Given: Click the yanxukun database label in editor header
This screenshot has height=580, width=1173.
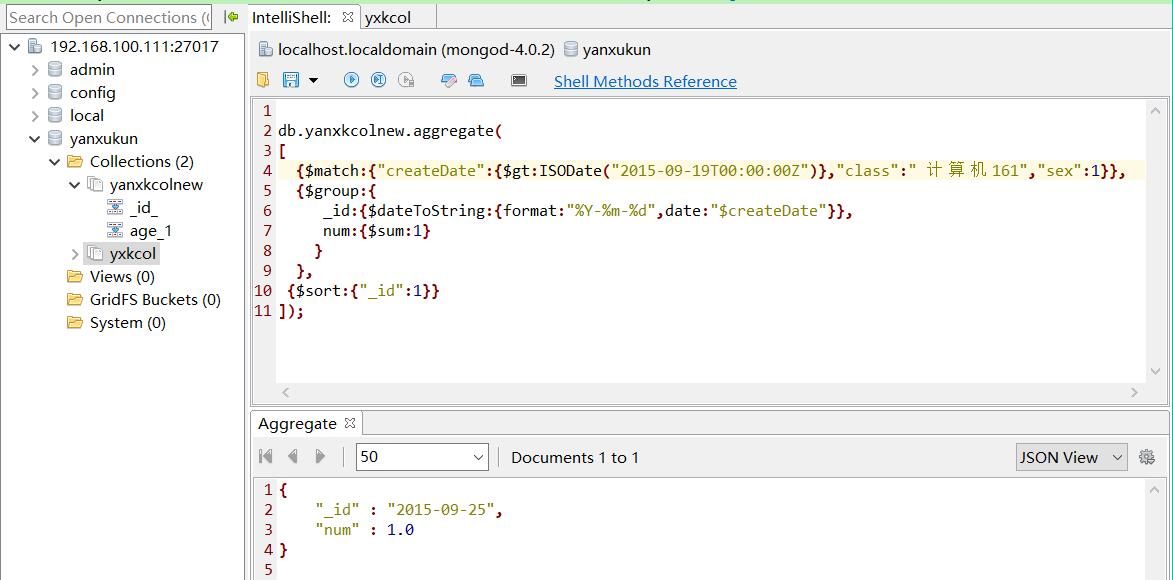Looking at the screenshot, I should tap(616, 49).
